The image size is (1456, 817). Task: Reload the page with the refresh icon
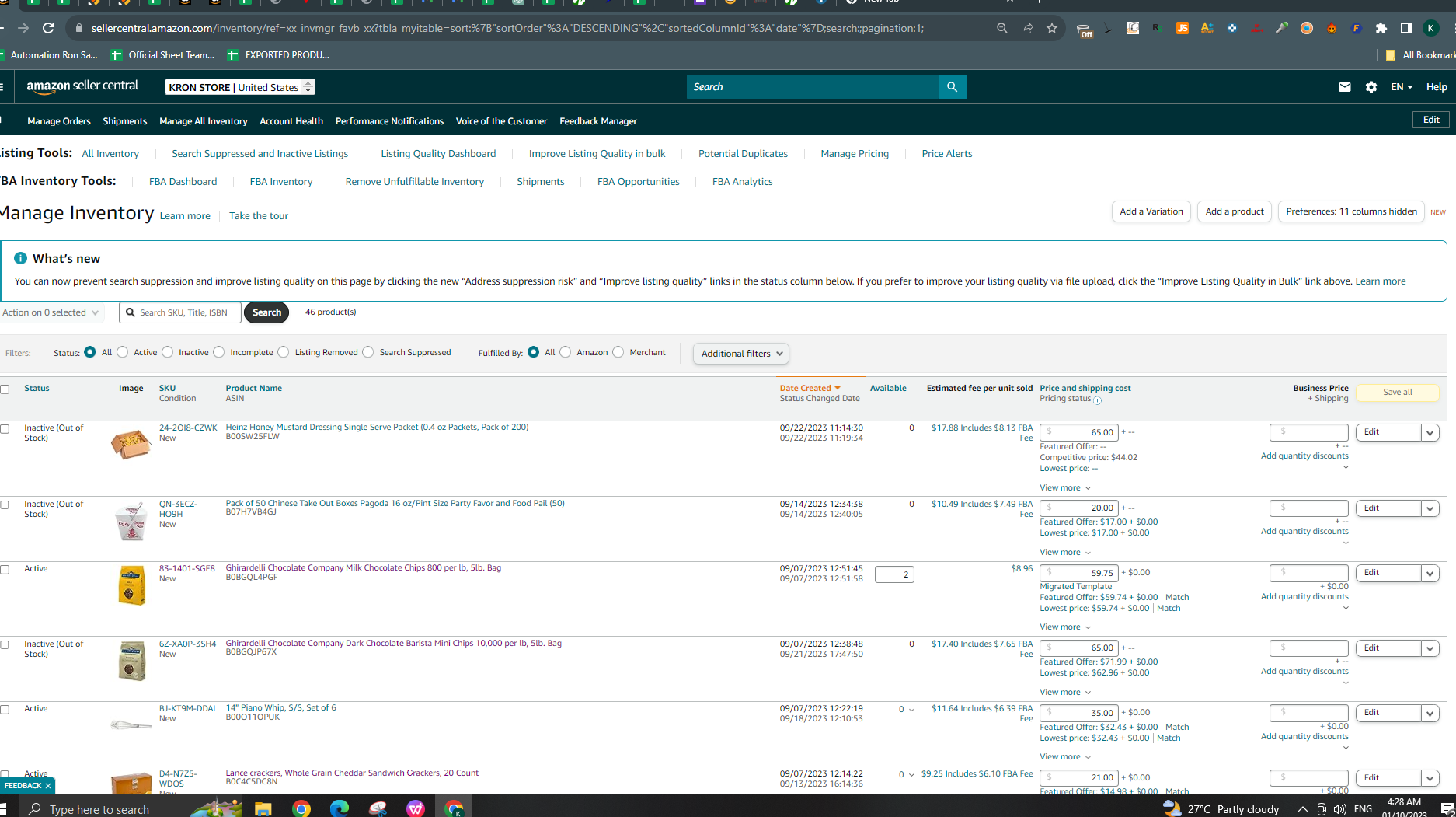tap(48, 28)
